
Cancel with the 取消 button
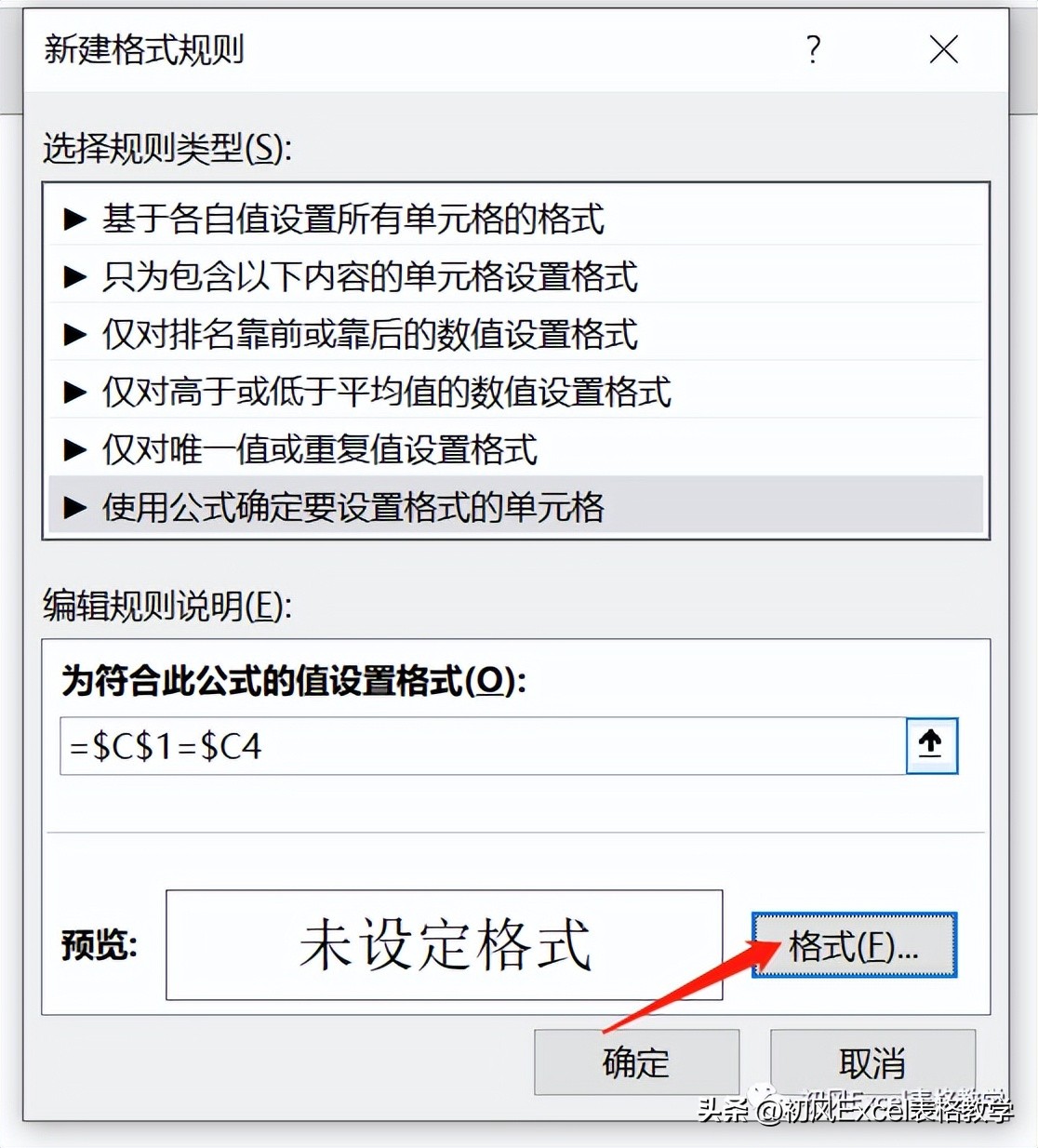(872, 1061)
